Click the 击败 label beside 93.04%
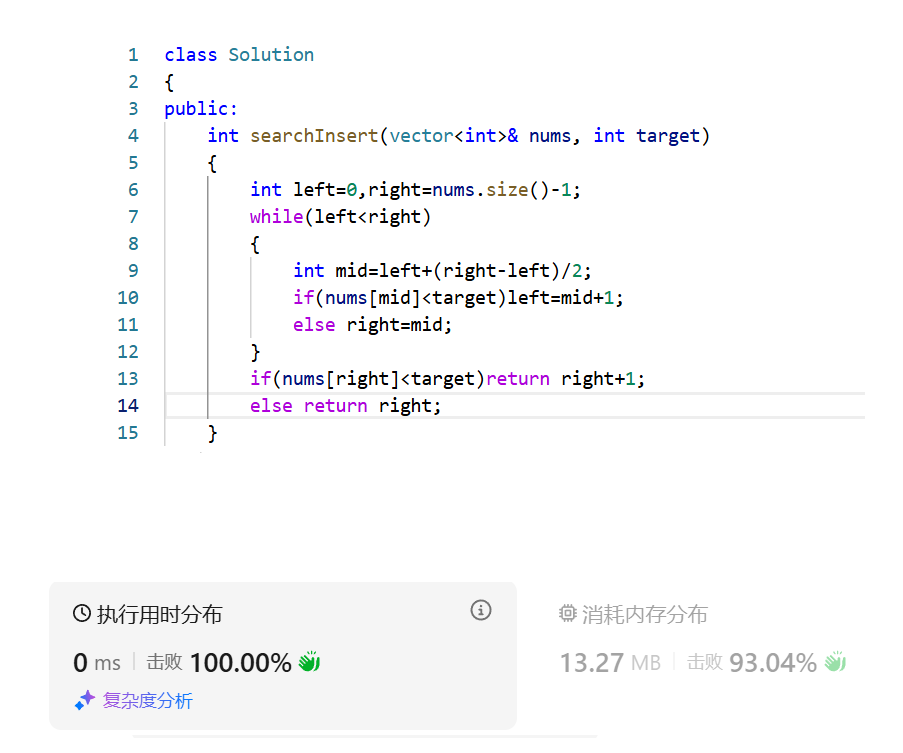 click(x=704, y=662)
